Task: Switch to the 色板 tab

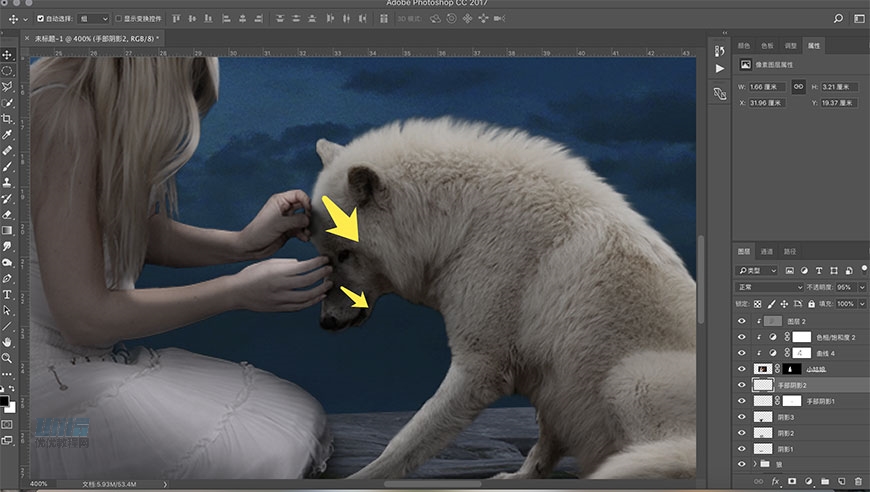Action: click(767, 45)
